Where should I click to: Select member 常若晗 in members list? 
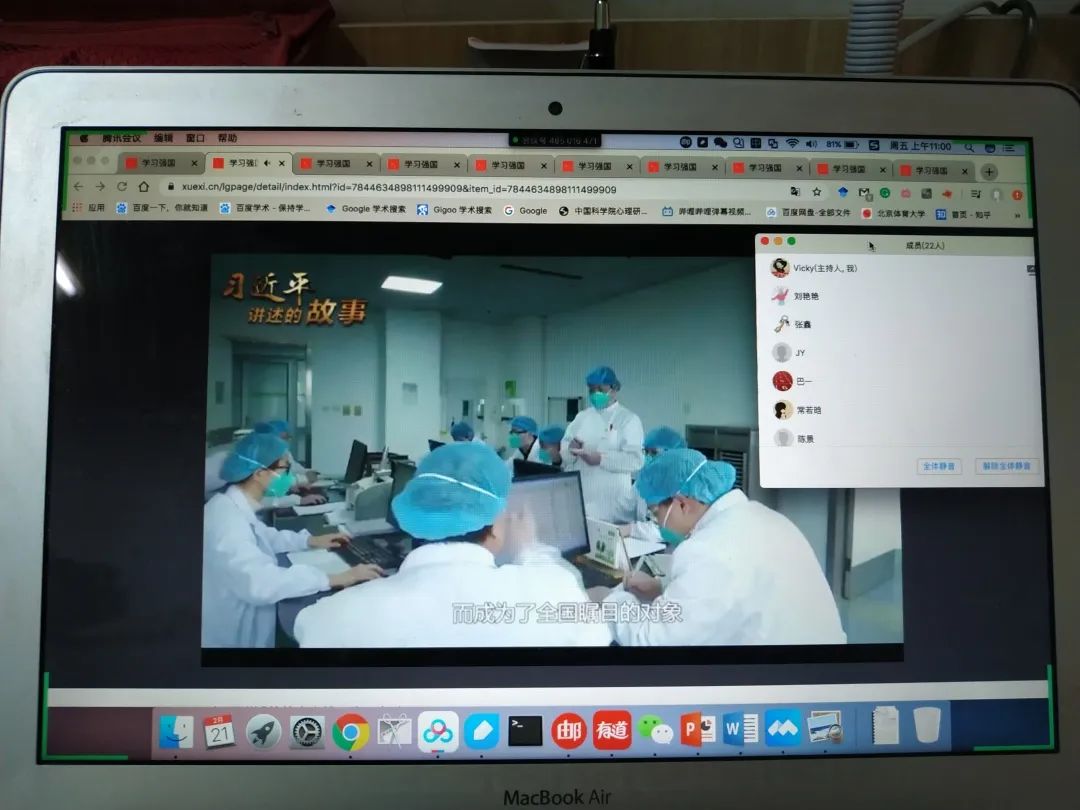pos(901,410)
